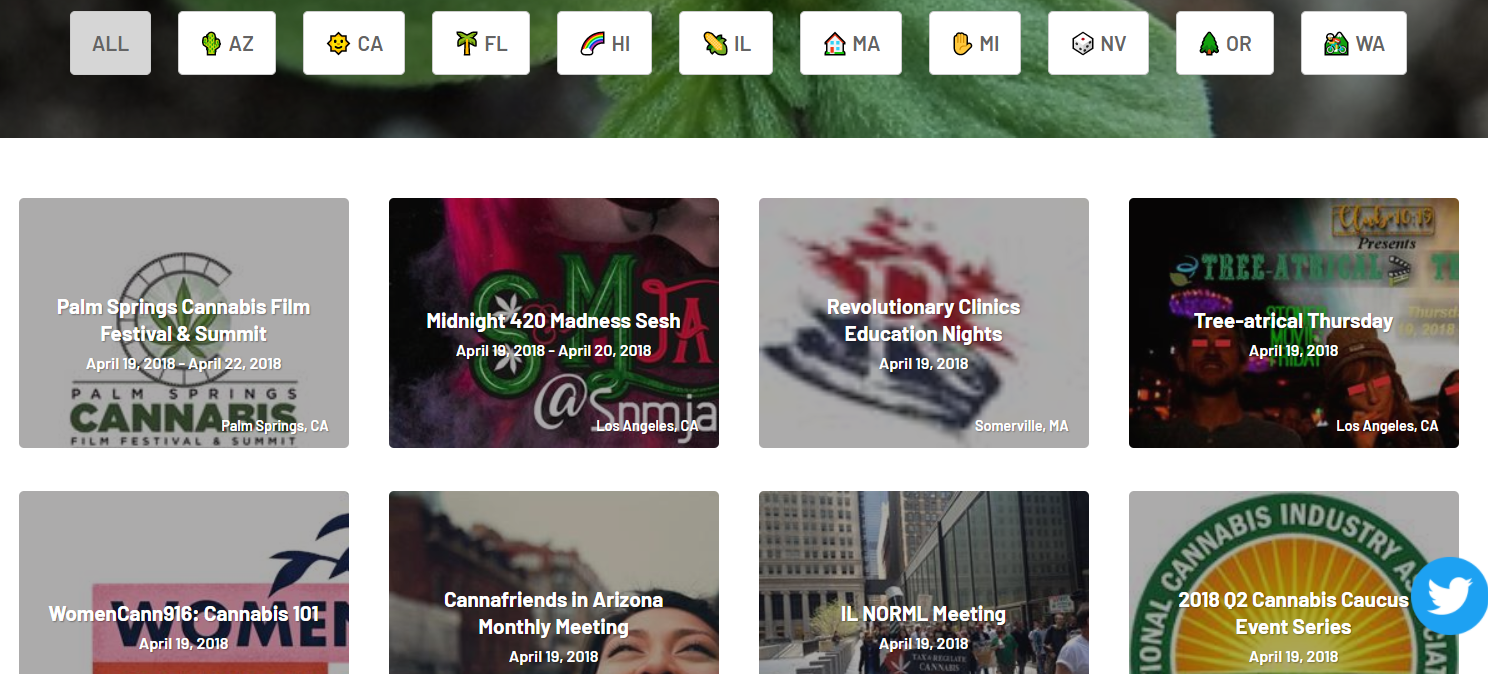
Task: Open the Tree-atrical Thursday event card
Action: [x=1294, y=323]
